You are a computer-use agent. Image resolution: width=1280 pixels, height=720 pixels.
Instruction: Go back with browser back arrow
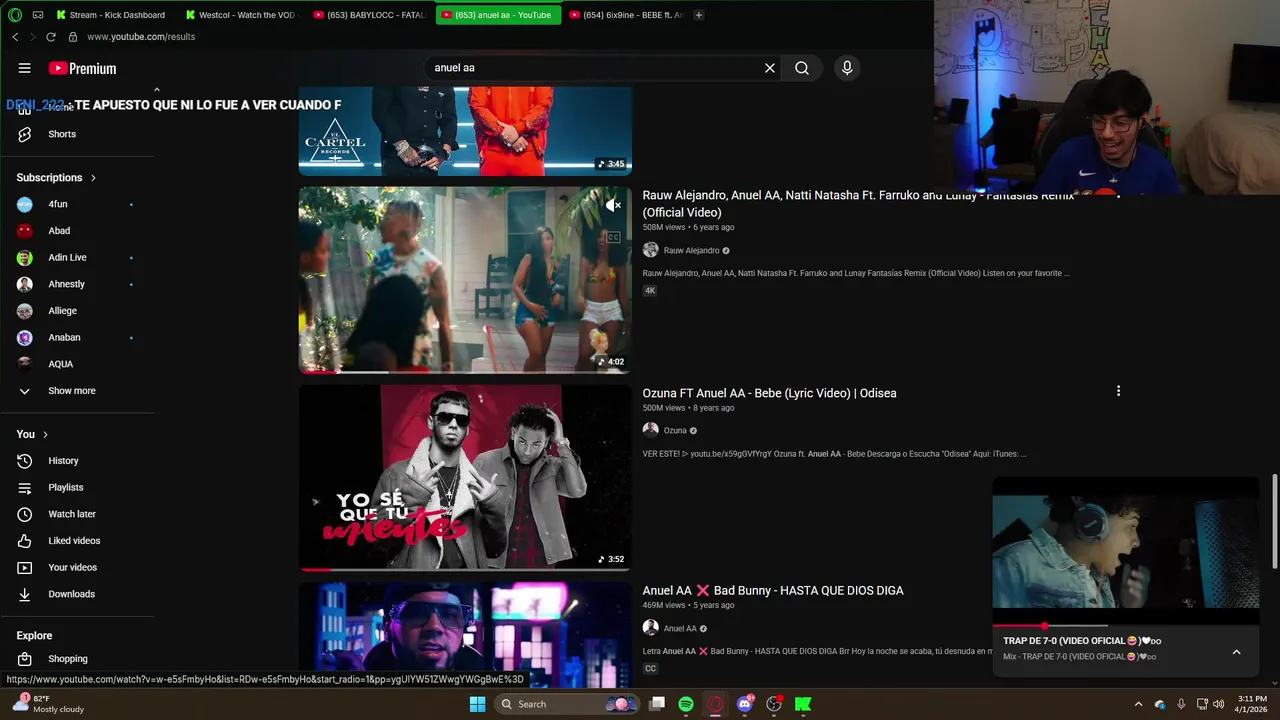point(15,37)
